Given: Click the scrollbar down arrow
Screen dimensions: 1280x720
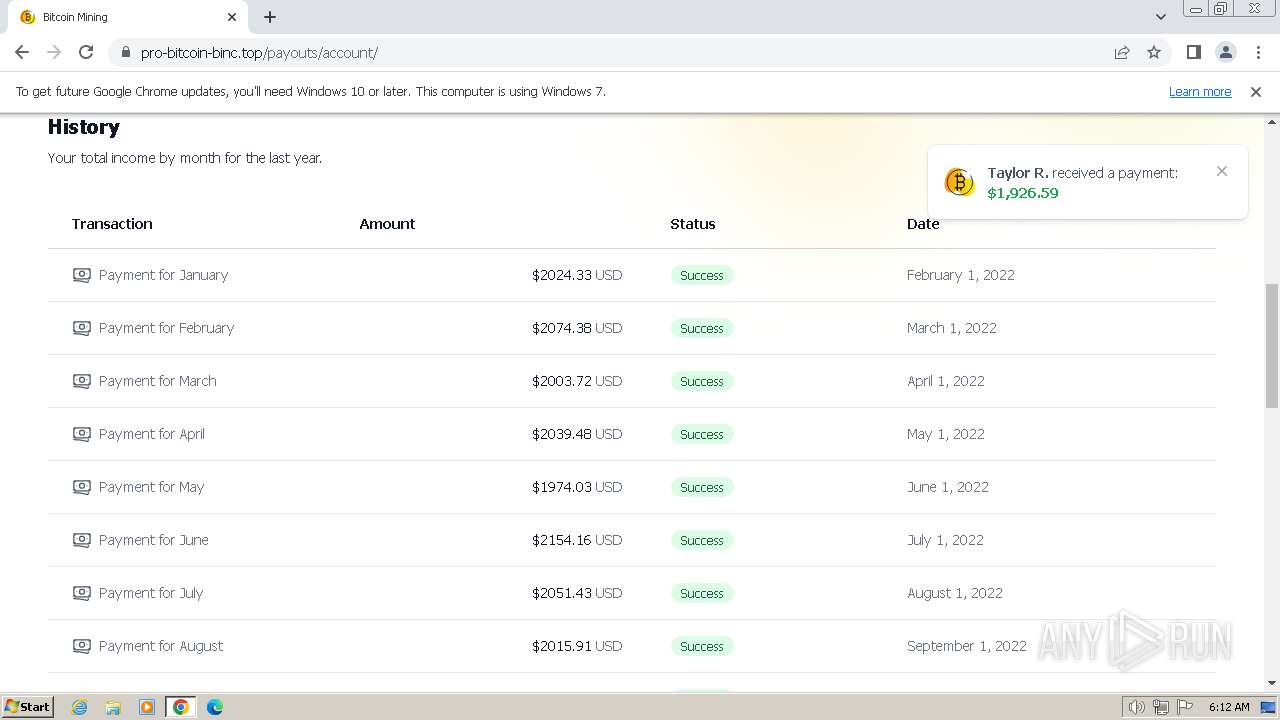Looking at the screenshot, I should click(x=1272, y=683).
